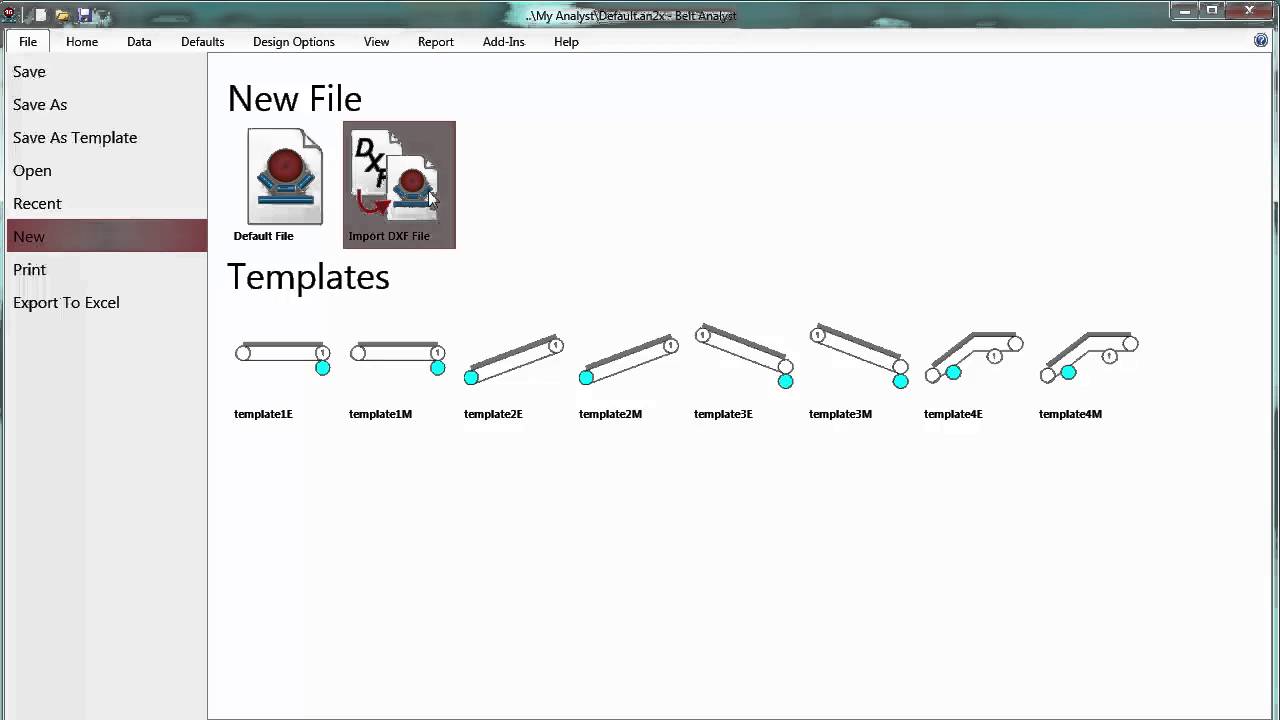Screen dimensions: 1280x720
Task: Select the template2E inclined conveyor thumbnail
Action: 513,360
